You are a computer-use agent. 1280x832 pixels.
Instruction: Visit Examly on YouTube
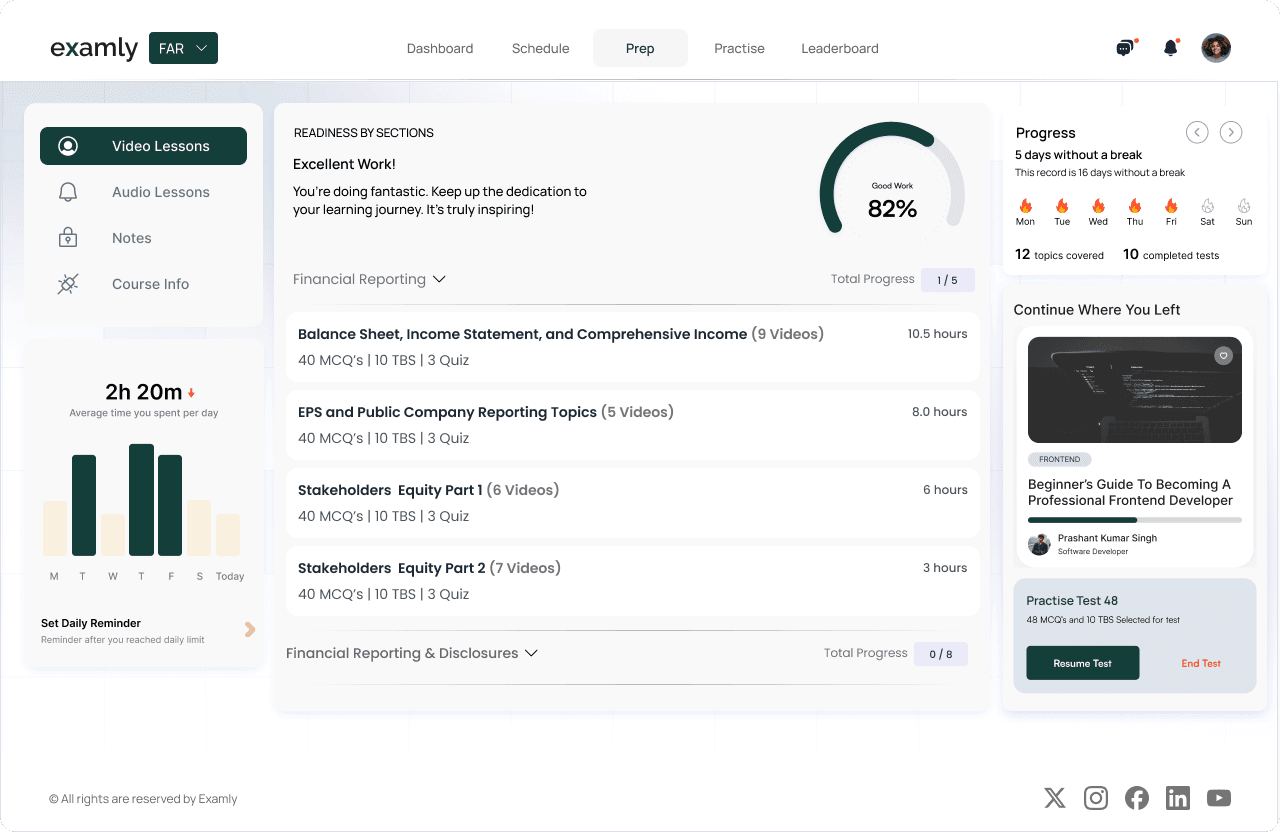pyautogui.click(x=1218, y=798)
